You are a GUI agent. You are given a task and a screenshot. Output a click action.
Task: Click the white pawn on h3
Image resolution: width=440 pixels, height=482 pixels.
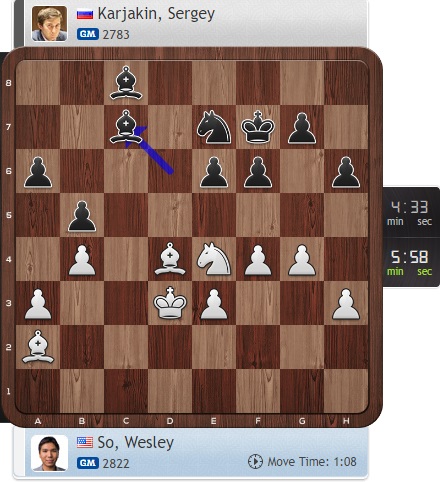pyautogui.click(x=346, y=304)
